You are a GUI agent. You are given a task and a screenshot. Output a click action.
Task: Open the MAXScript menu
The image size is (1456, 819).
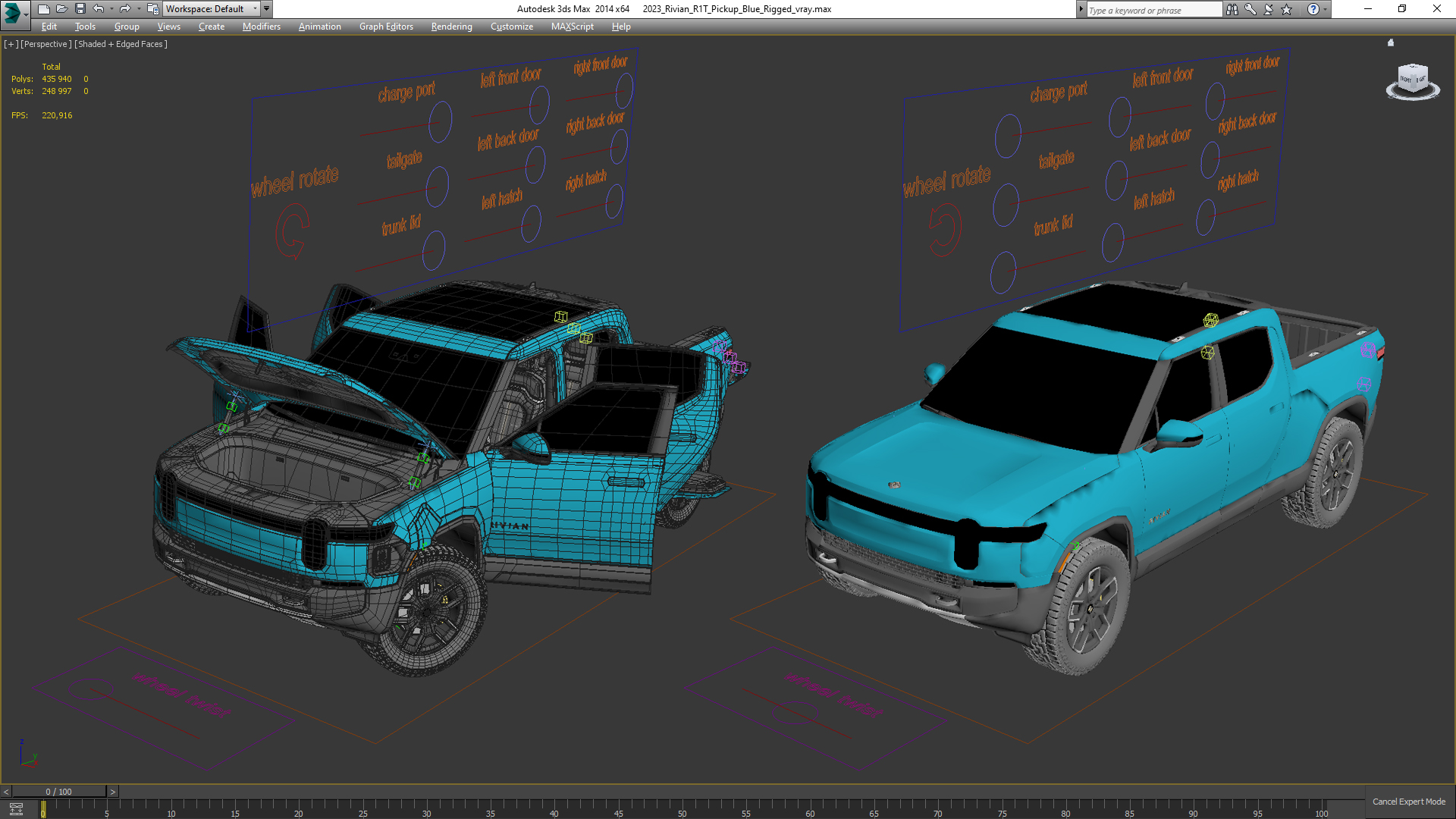point(573,27)
